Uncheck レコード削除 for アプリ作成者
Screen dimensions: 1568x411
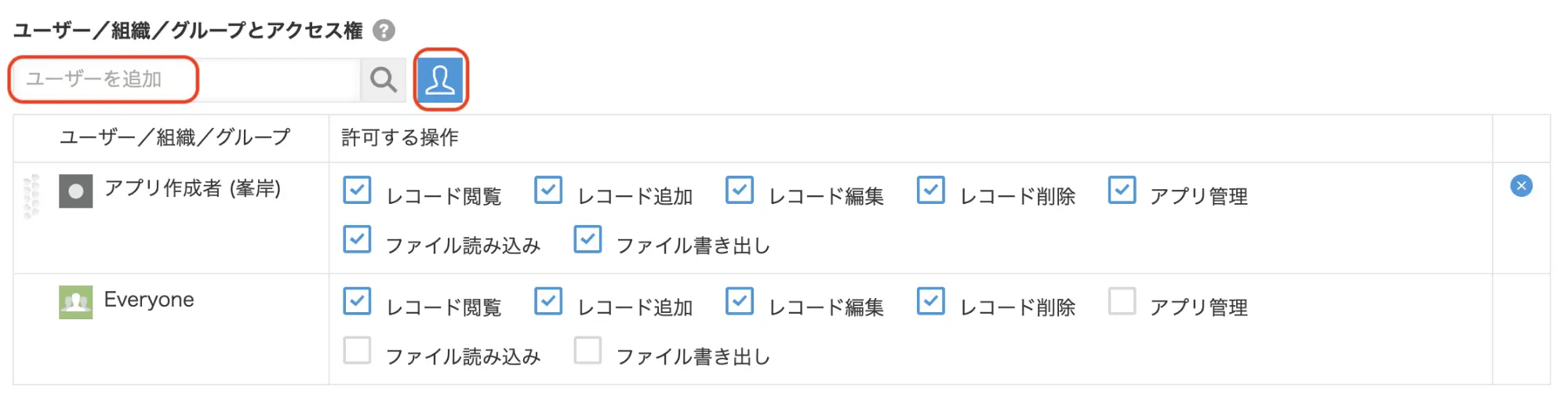click(930, 190)
